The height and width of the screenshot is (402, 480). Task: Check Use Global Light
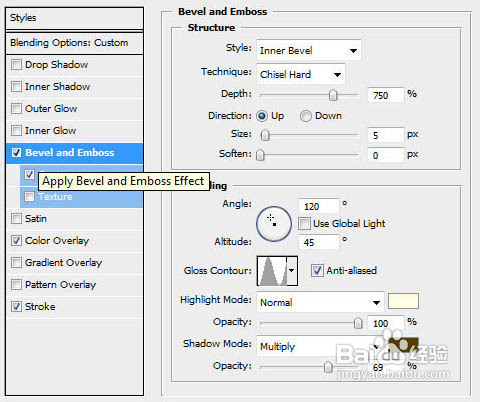coord(304,223)
